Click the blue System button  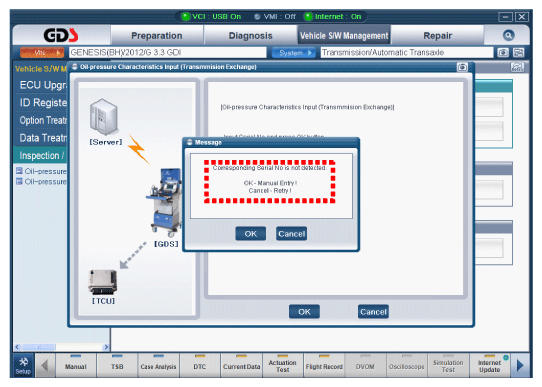294,53
